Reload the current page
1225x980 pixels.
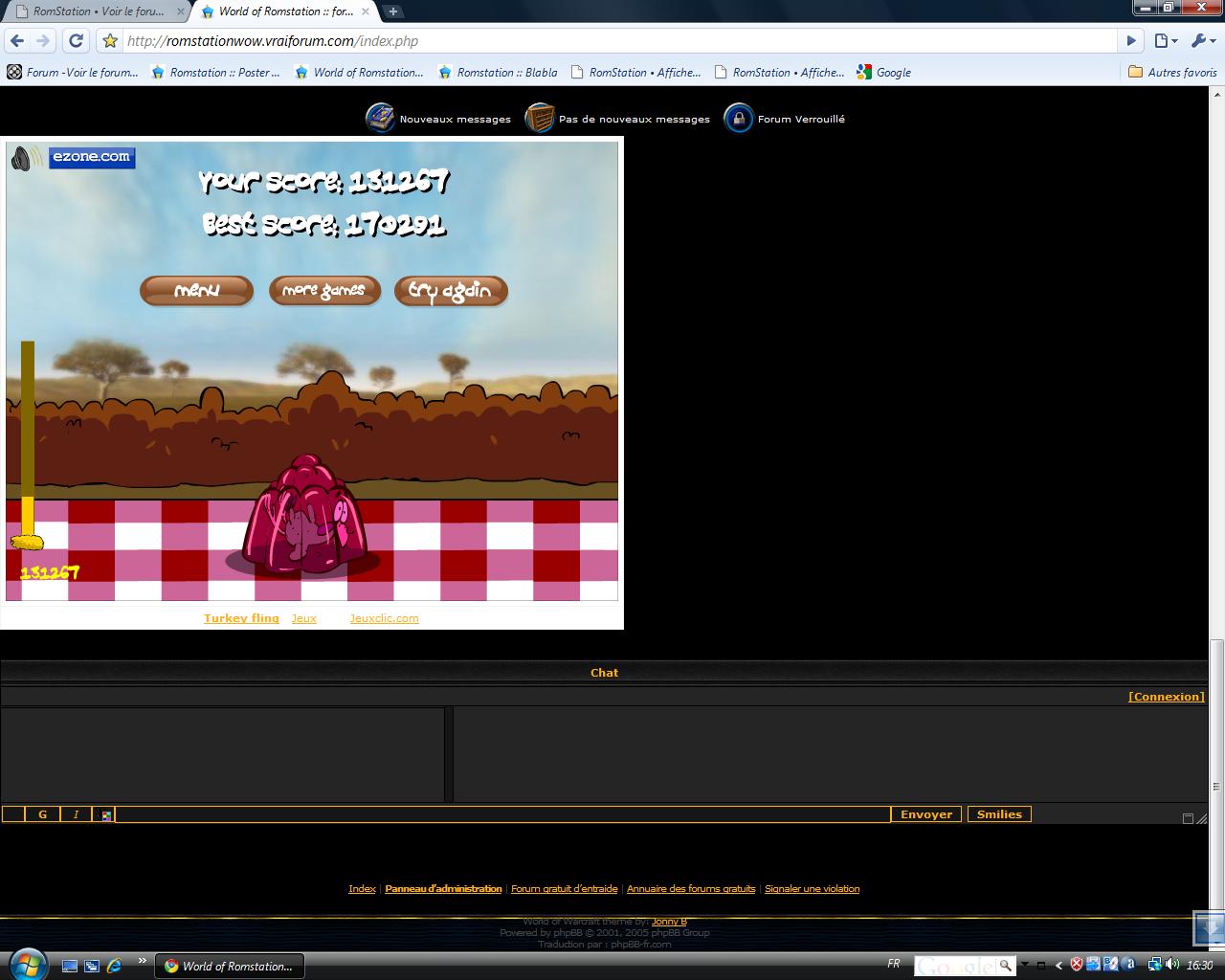(77, 40)
